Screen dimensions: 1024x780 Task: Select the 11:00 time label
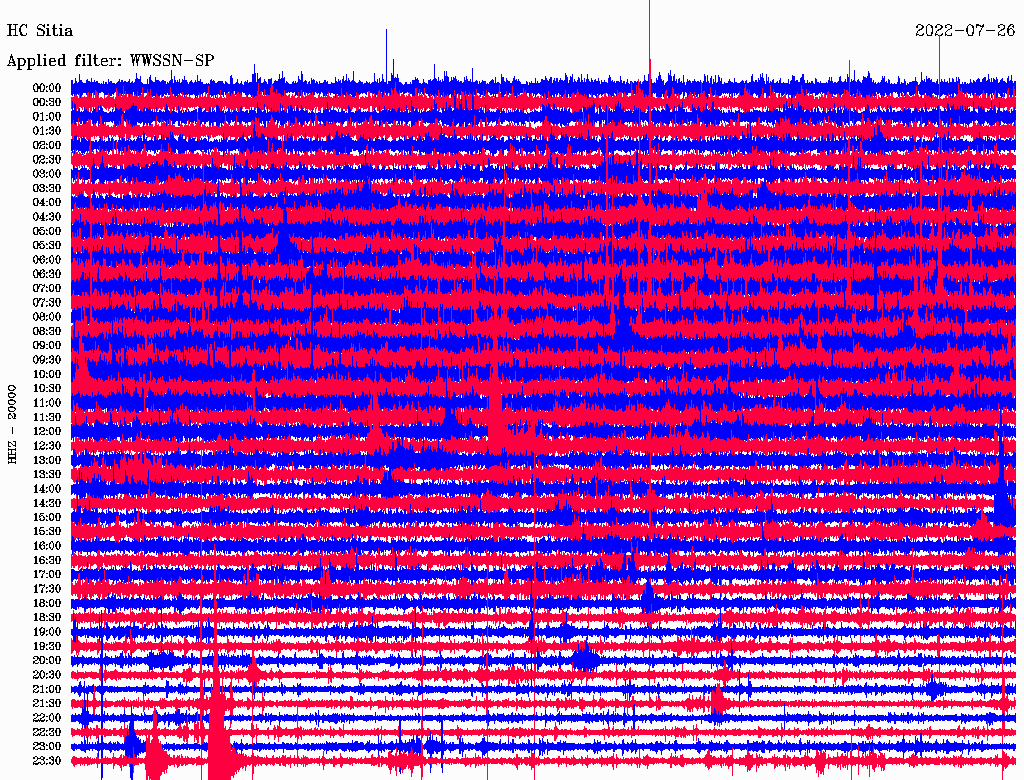(x=47, y=403)
